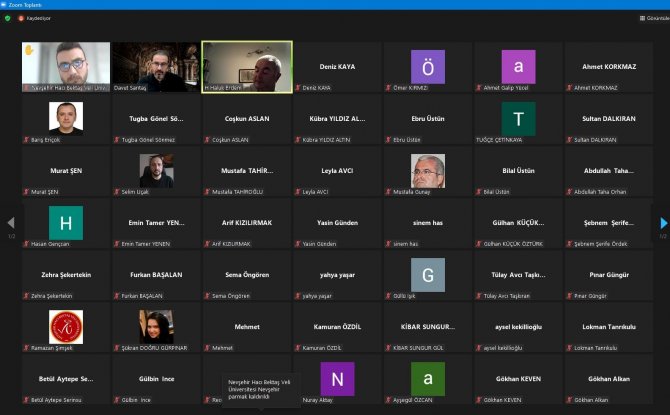Screen dimensions: 670x415
Task: Select Davut Santaş video thumbnail
Action: click(156, 66)
